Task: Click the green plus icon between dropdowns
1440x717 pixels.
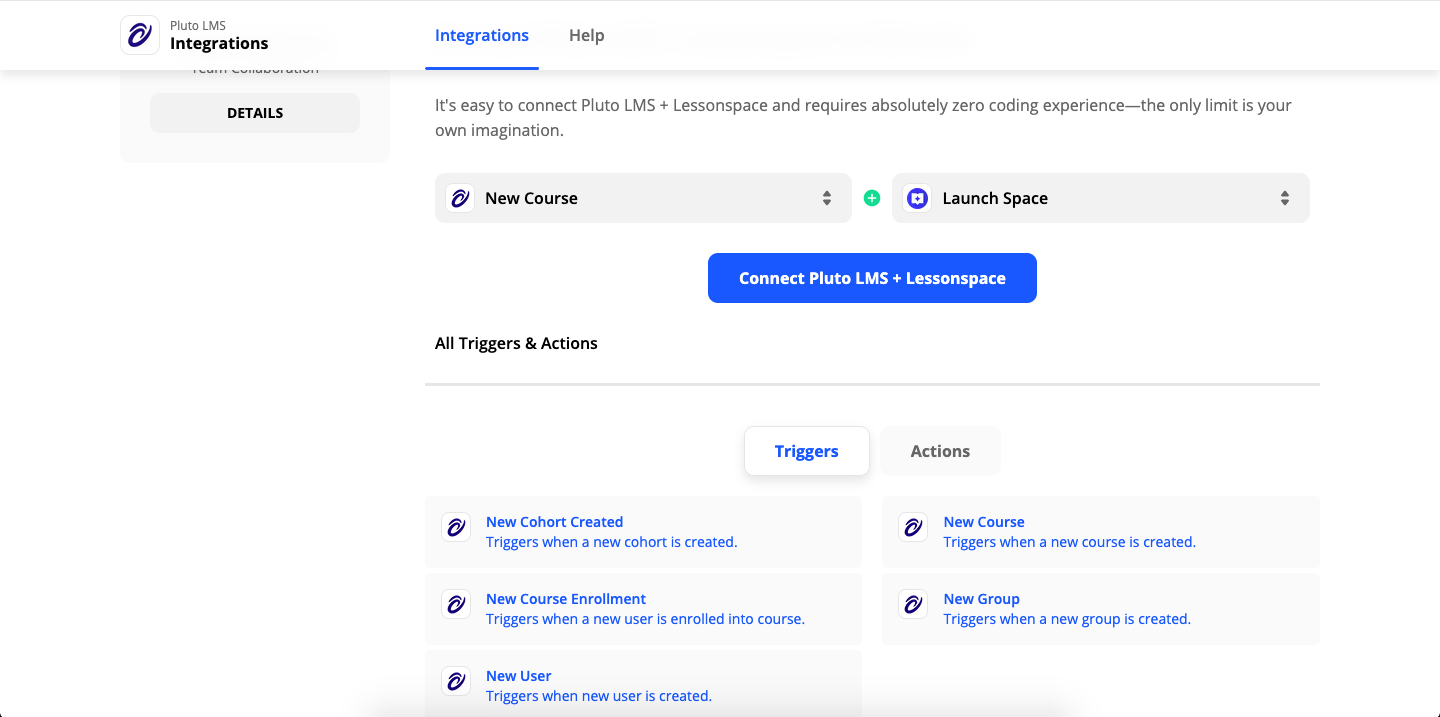Action: [872, 198]
